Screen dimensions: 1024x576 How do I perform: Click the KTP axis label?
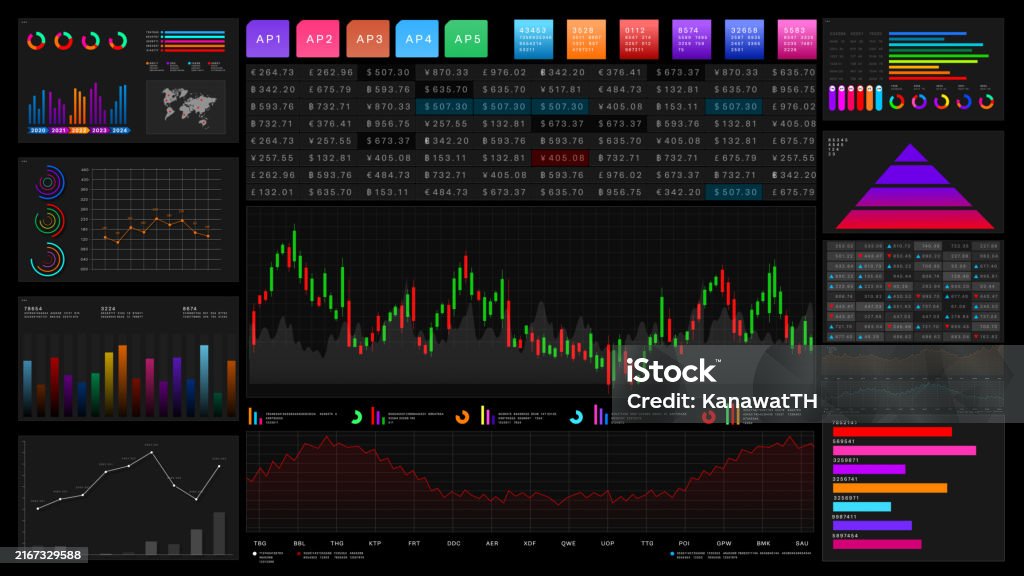pyautogui.click(x=375, y=543)
